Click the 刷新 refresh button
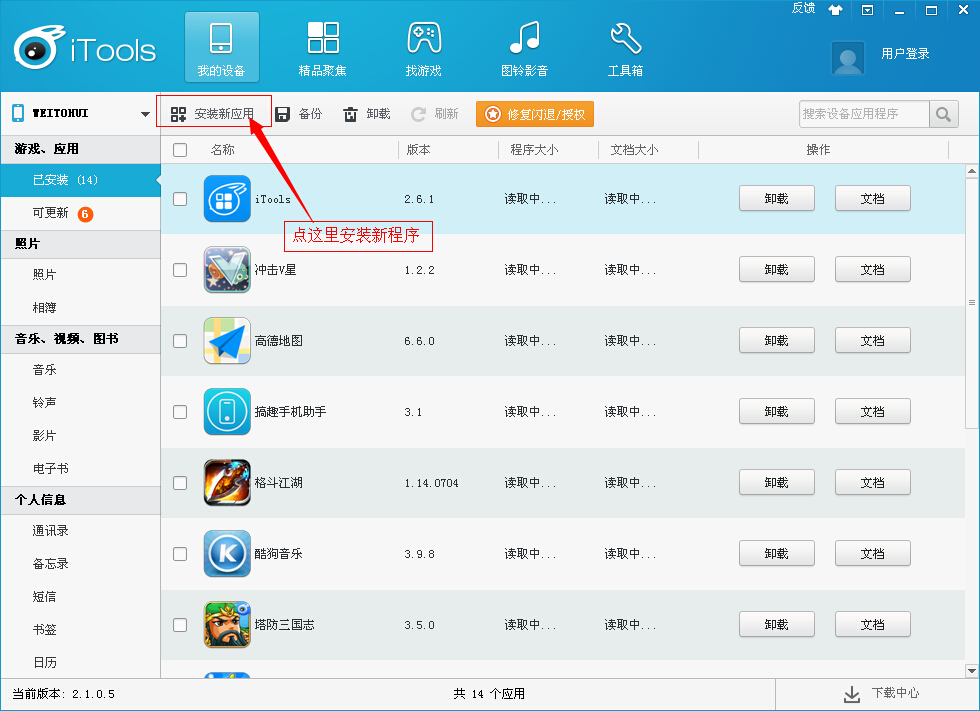This screenshot has height=711, width=980. [x=435, y=114]
